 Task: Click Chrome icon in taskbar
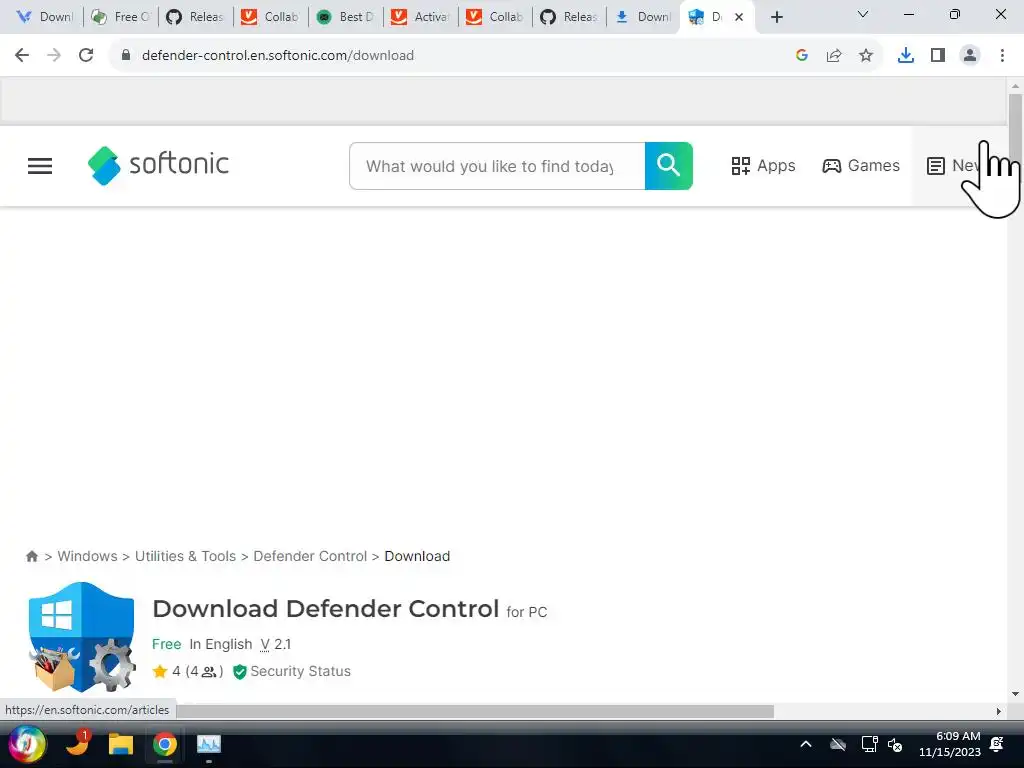tap(165, 744)
